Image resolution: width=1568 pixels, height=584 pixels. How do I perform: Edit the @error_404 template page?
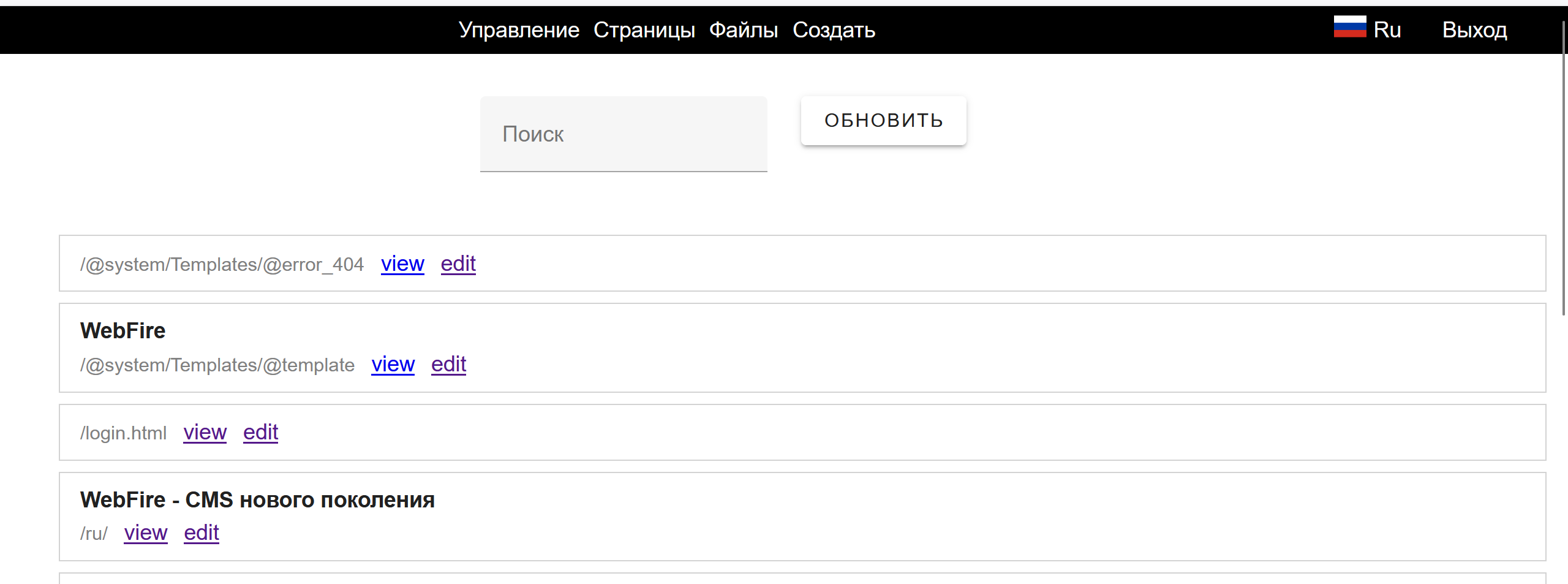(458, 264)
